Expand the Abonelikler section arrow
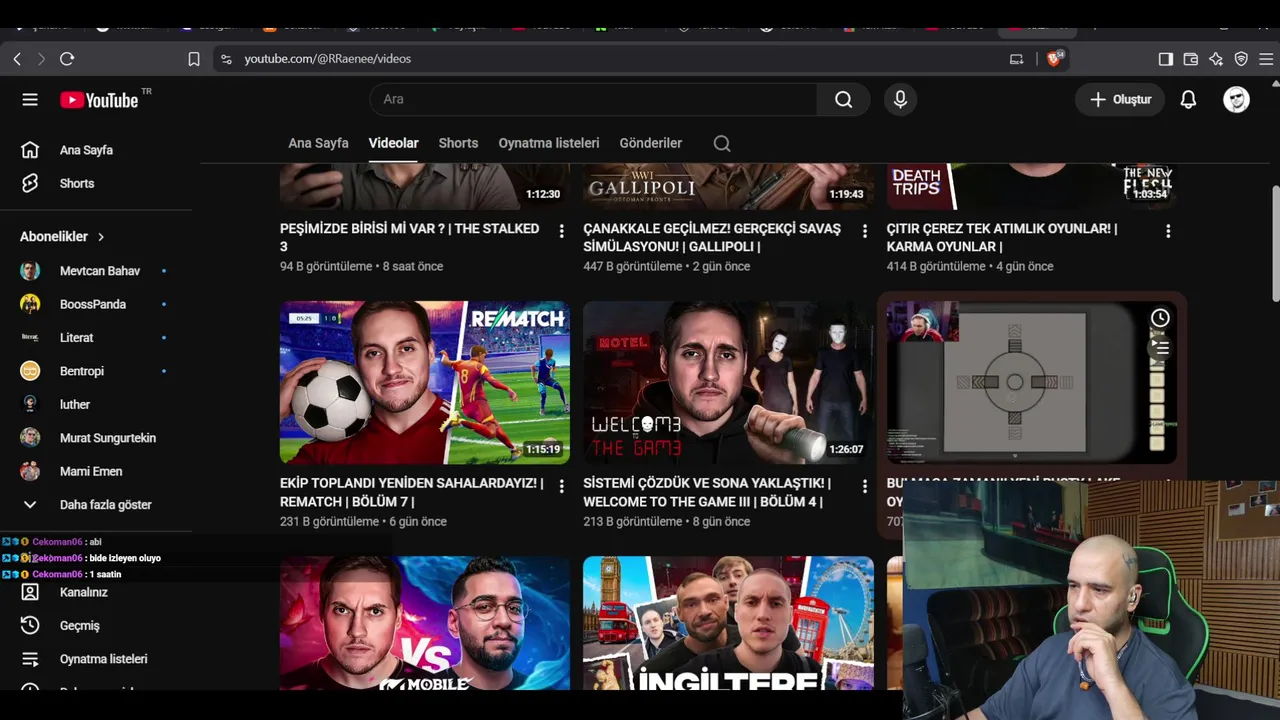The image size is (1280, 720). [x=101, y=237]
